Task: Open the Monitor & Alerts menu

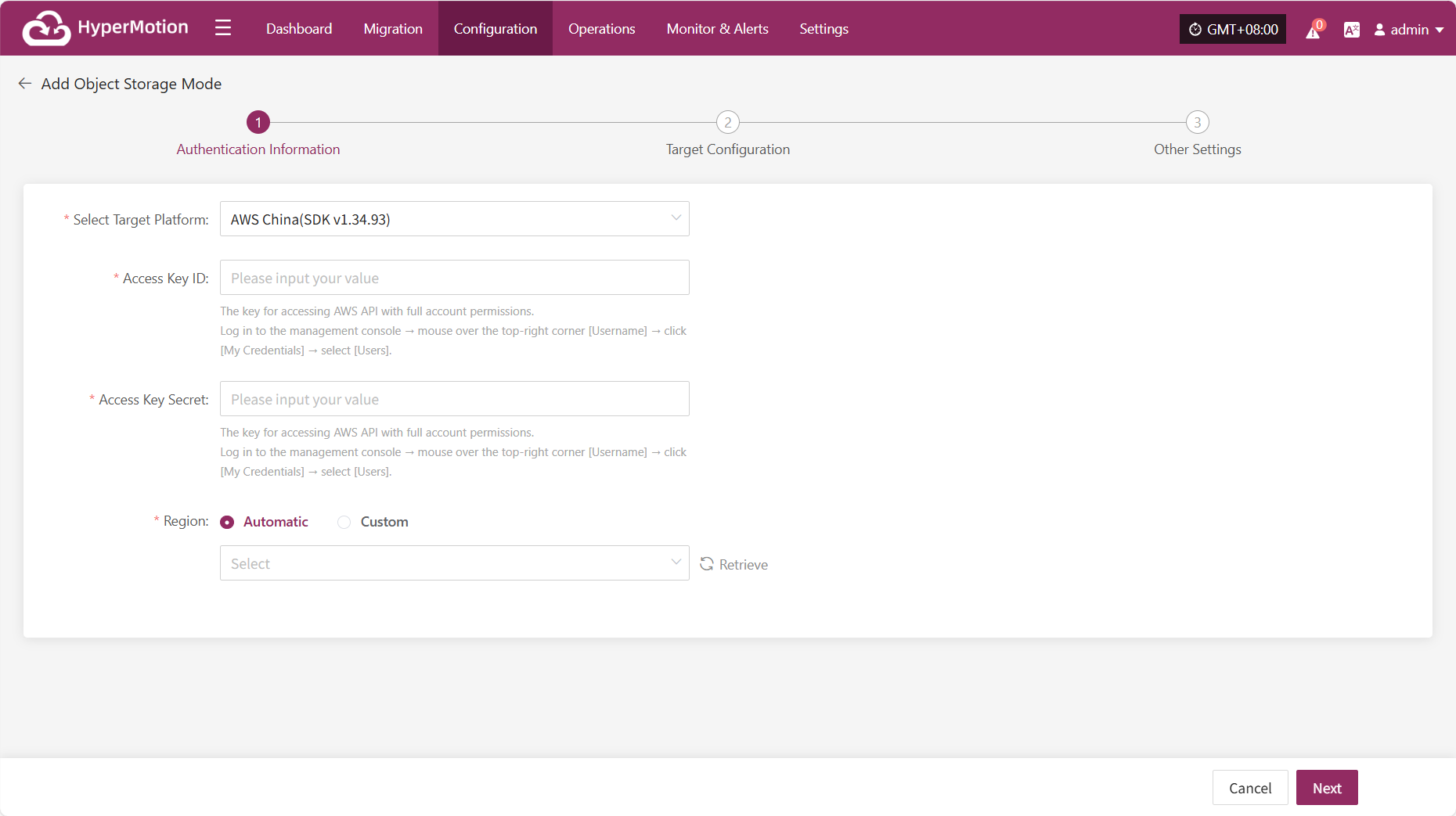Action: pos(718,28)
